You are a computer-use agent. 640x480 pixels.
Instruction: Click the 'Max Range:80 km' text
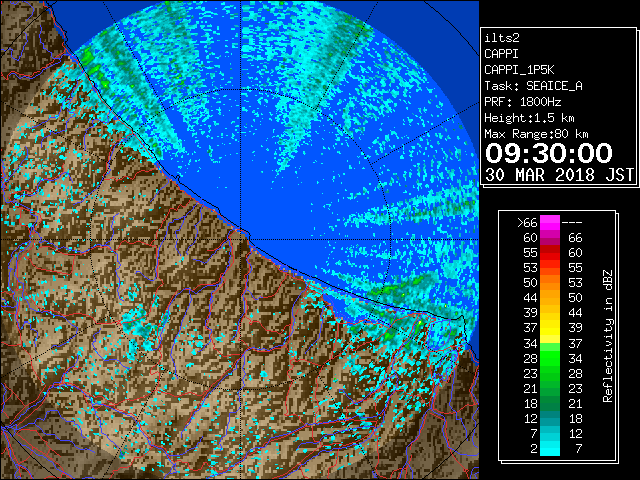pyautogui.click(x=536, y=134)
